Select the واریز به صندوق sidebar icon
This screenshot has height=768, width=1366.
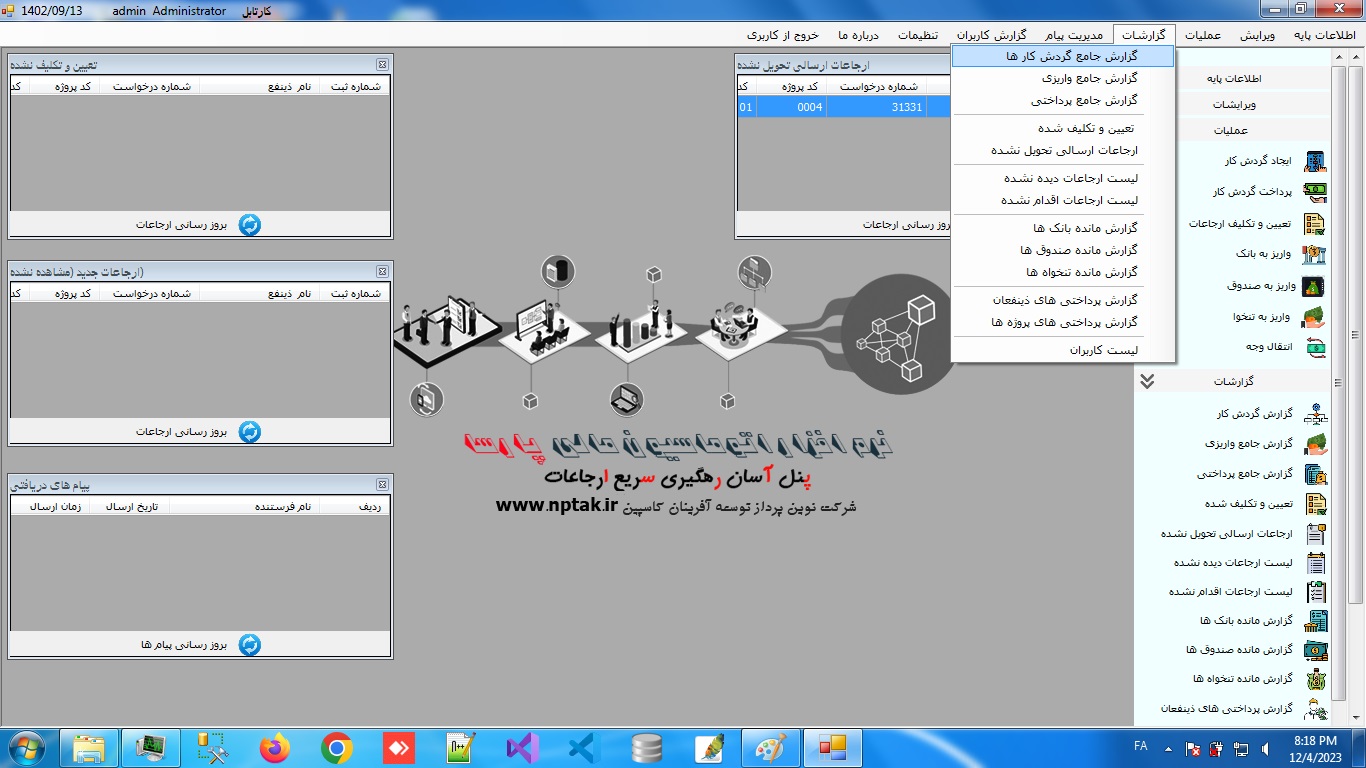[1315, 286]
